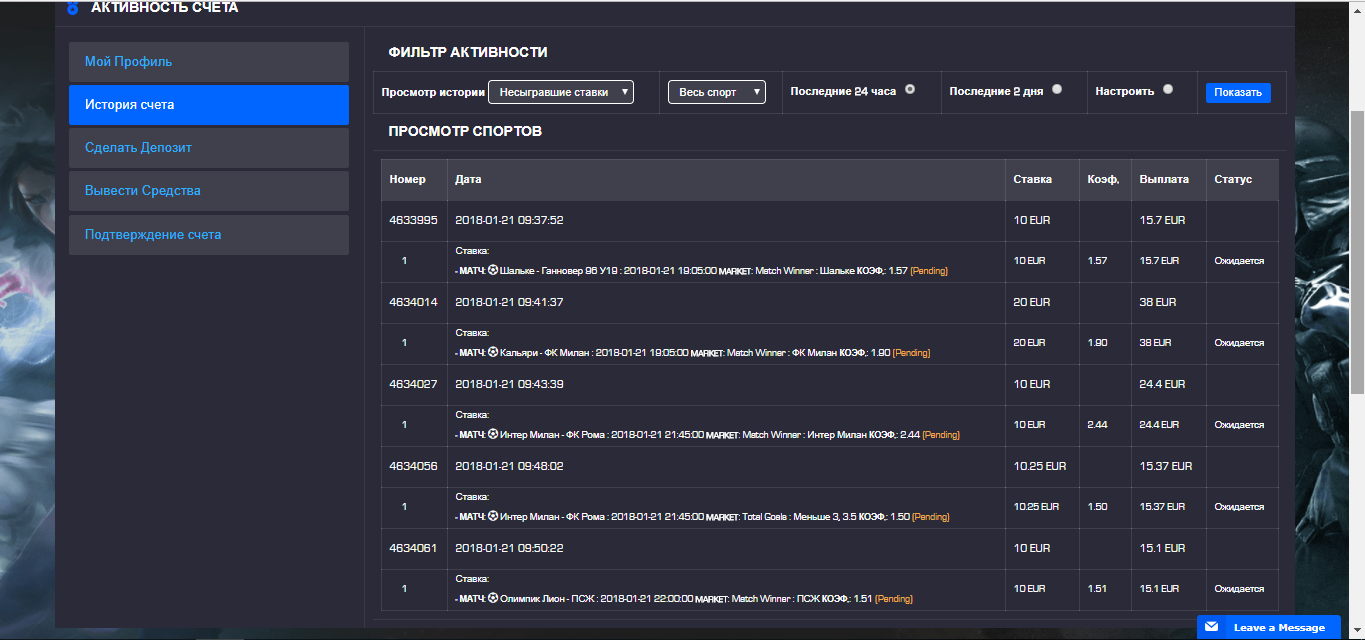This screenshot has width=1365, height=640.
Task: Go to Сделать Депозит section
Action: coord(209,148)
